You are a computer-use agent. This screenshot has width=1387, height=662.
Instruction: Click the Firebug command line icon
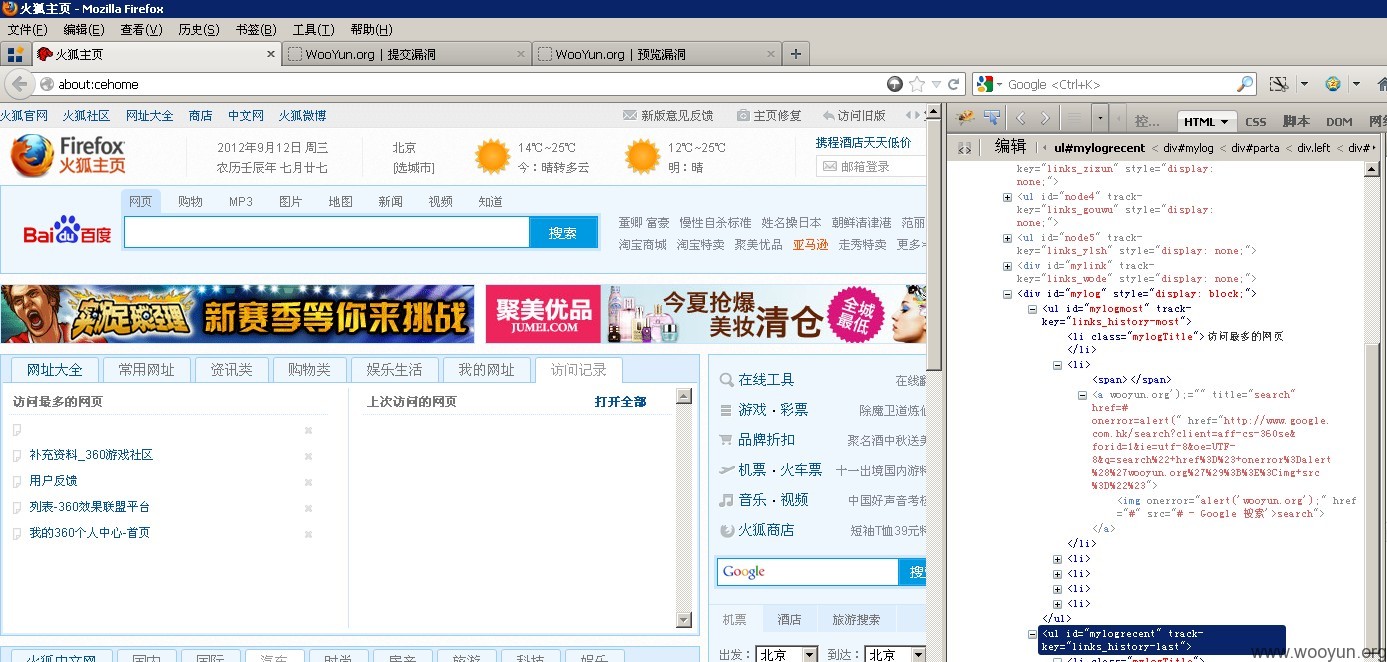[x=1073, y=119]
